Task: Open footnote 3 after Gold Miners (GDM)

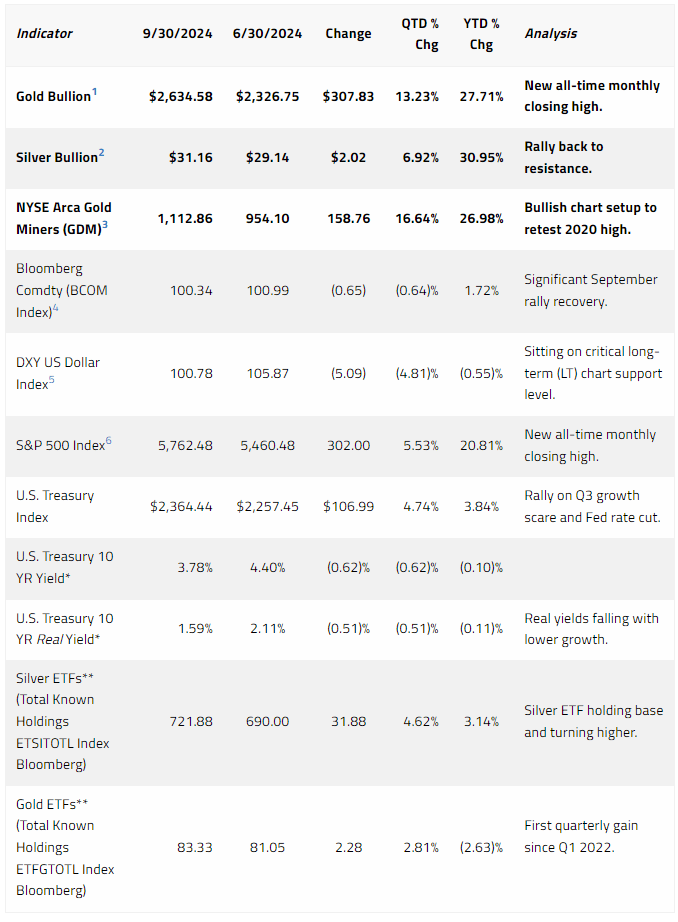Action: (105, 225)
